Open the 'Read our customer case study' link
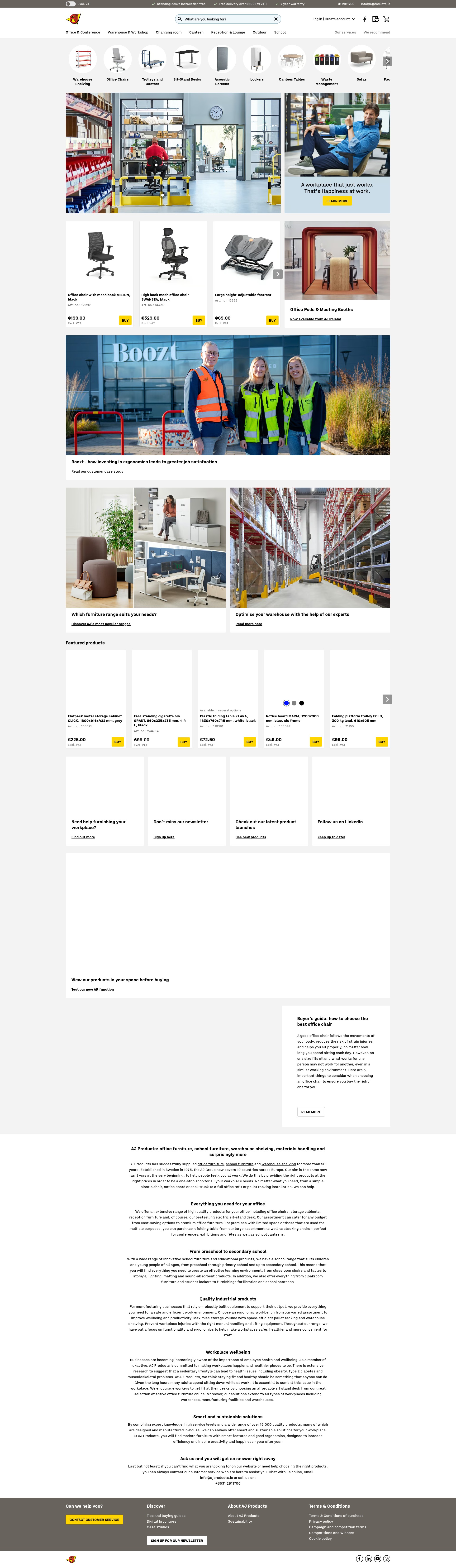Viewport: 456px width, 1568px height. tap(97, 471)
